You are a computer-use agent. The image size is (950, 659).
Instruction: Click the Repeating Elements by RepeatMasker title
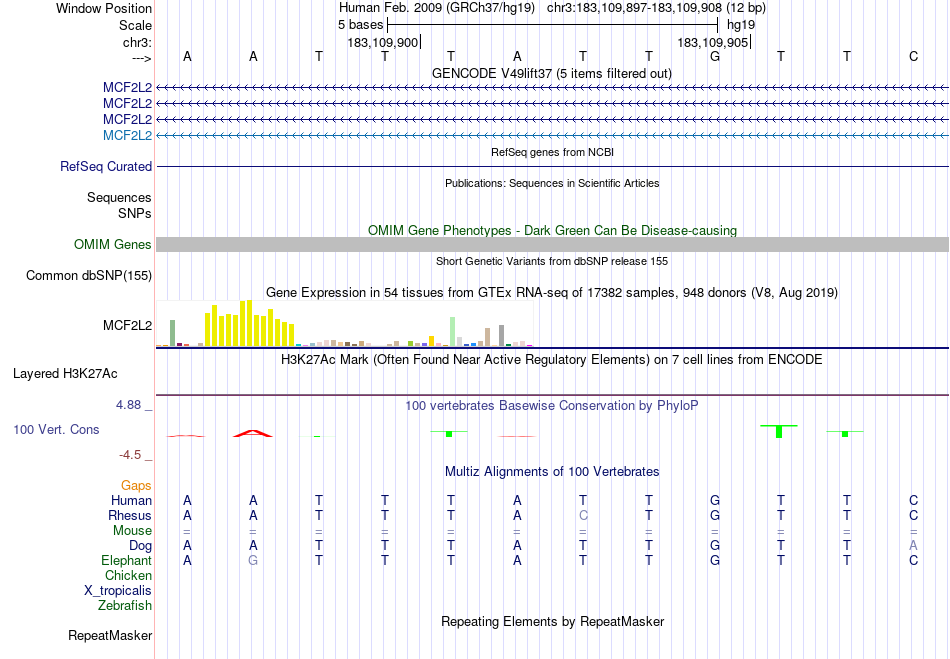tap(553, 621)
